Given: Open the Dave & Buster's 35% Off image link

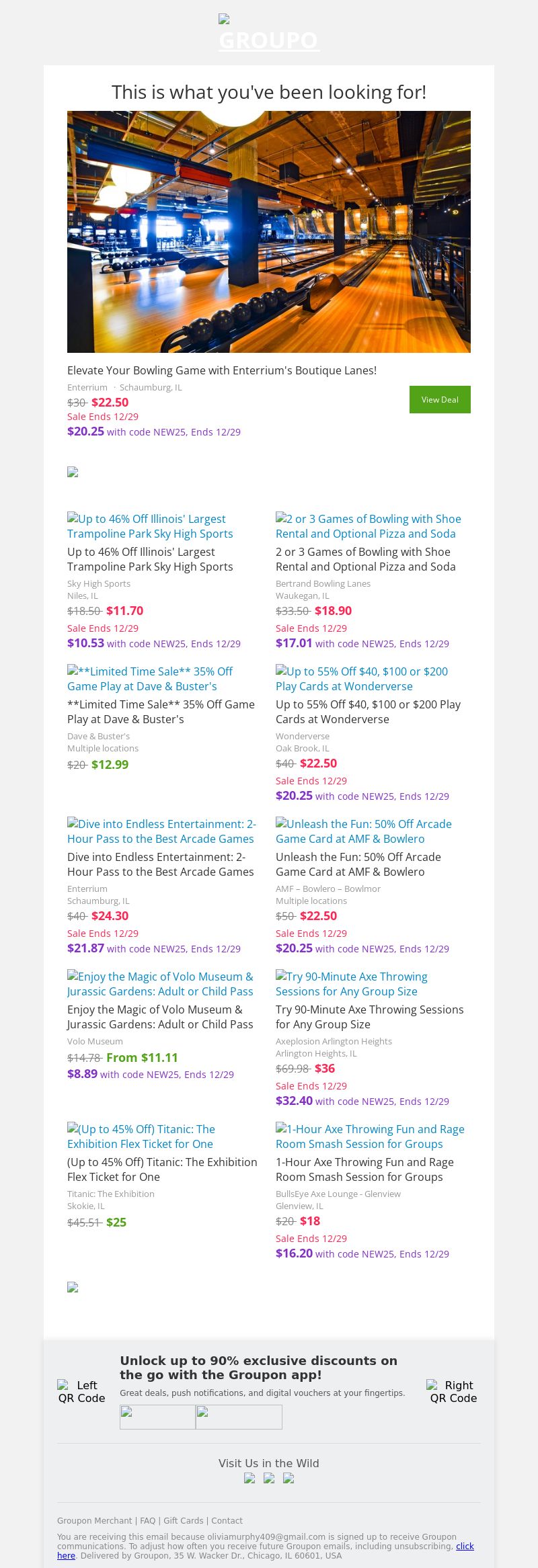Looking at the screenshot, I should [150, 679].
